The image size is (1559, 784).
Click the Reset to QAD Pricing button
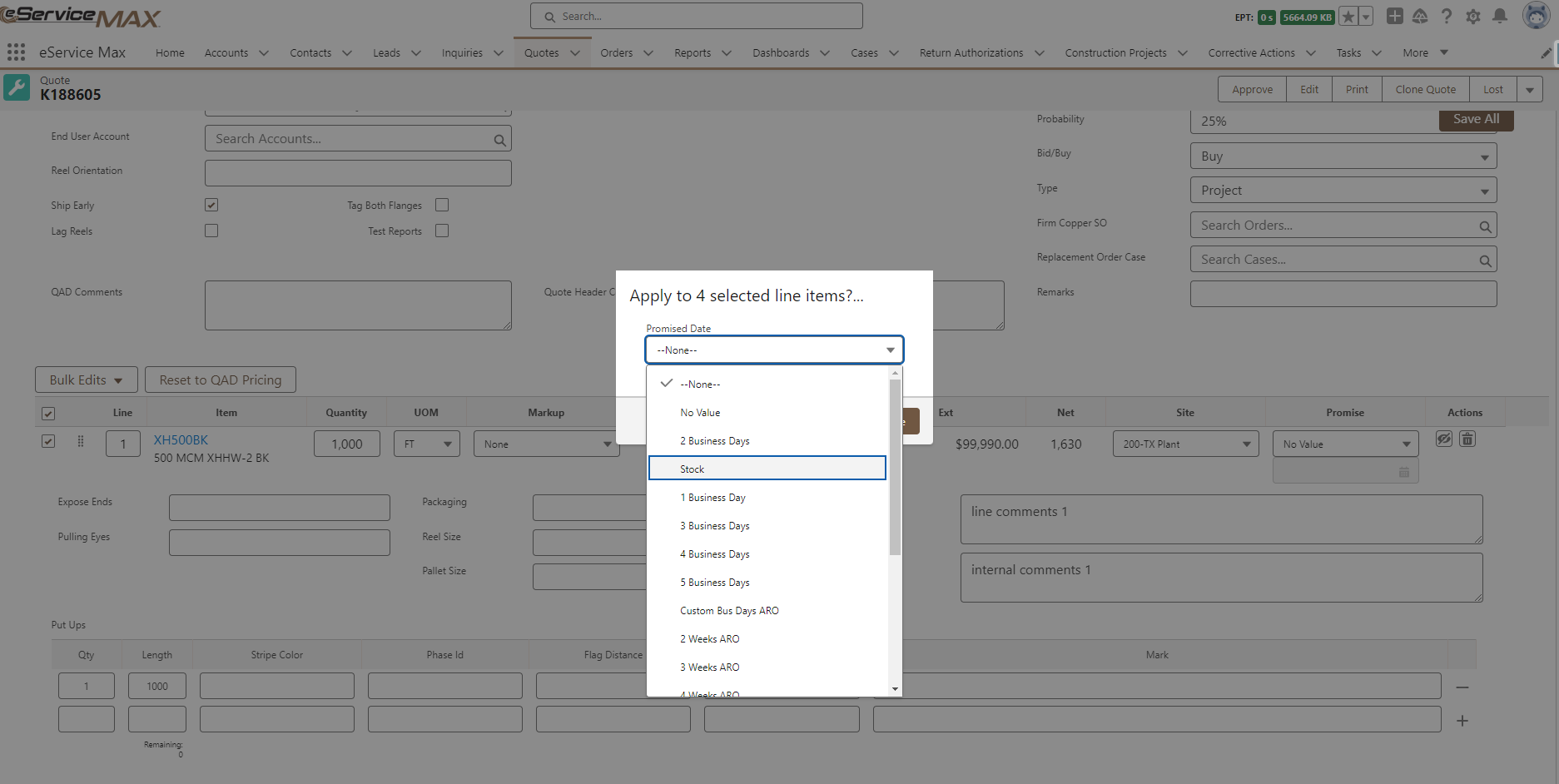point(220,380)
